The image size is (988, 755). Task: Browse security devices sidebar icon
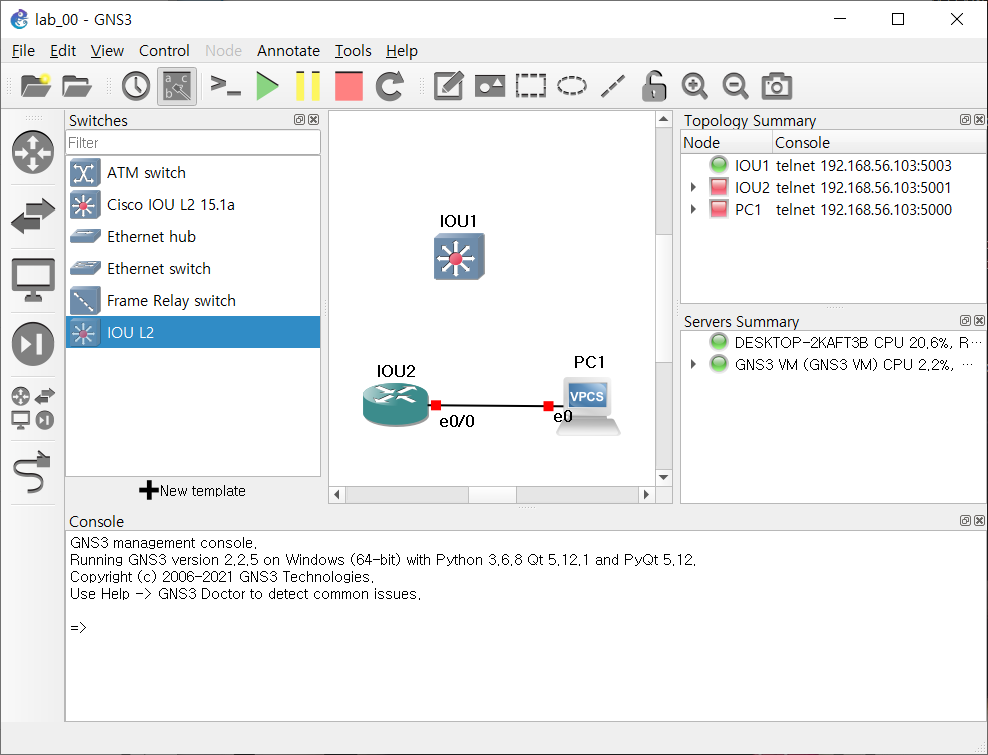[33, 344]
